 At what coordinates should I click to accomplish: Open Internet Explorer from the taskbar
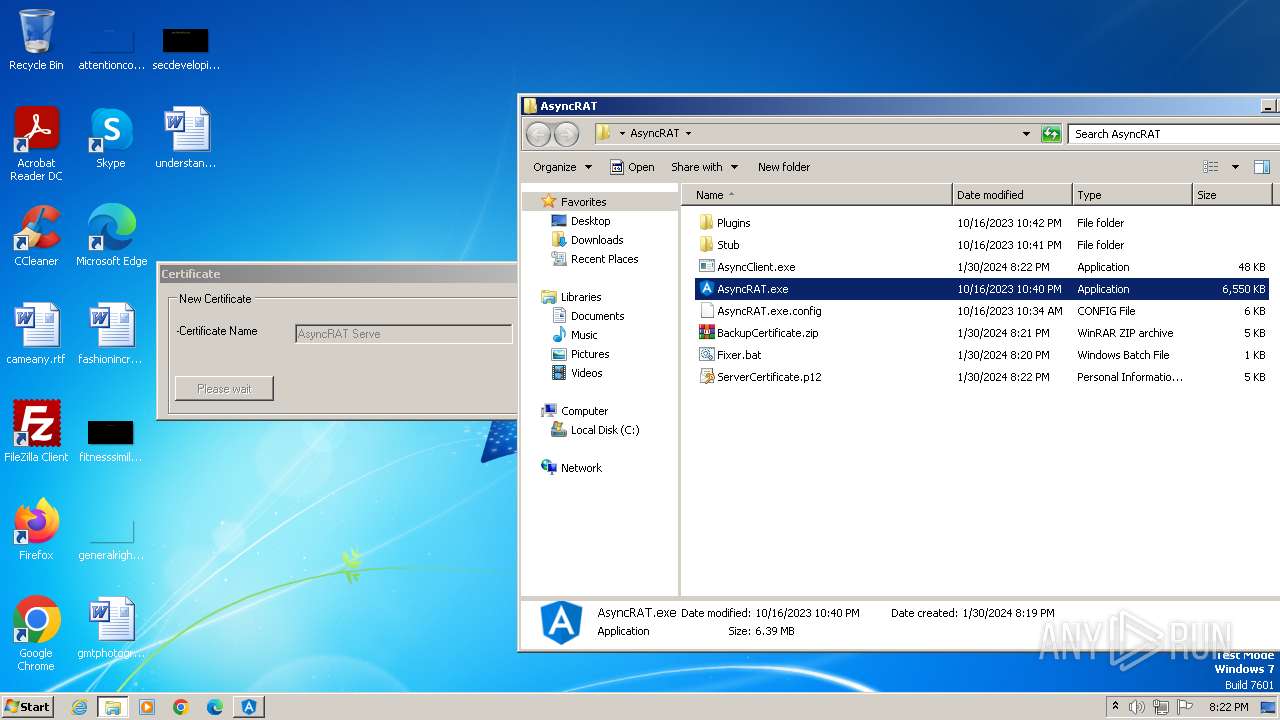click(79, 707)
